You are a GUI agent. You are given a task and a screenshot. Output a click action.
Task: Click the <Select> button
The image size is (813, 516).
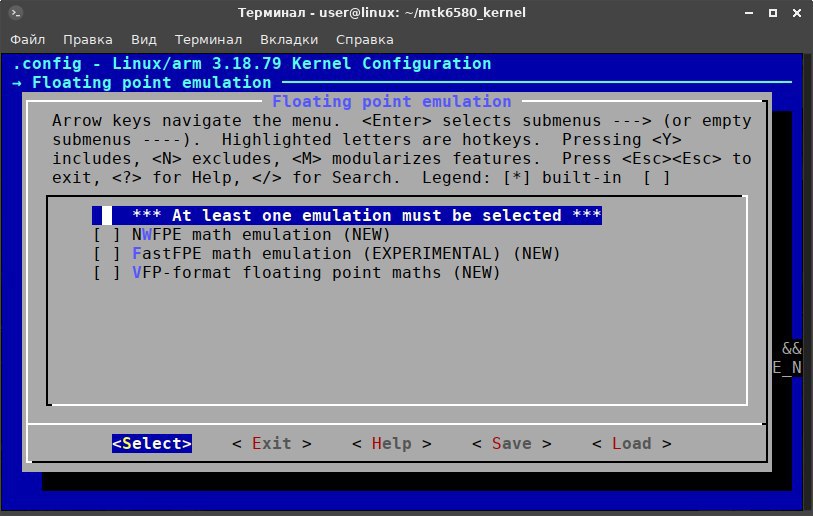point(152,443)
